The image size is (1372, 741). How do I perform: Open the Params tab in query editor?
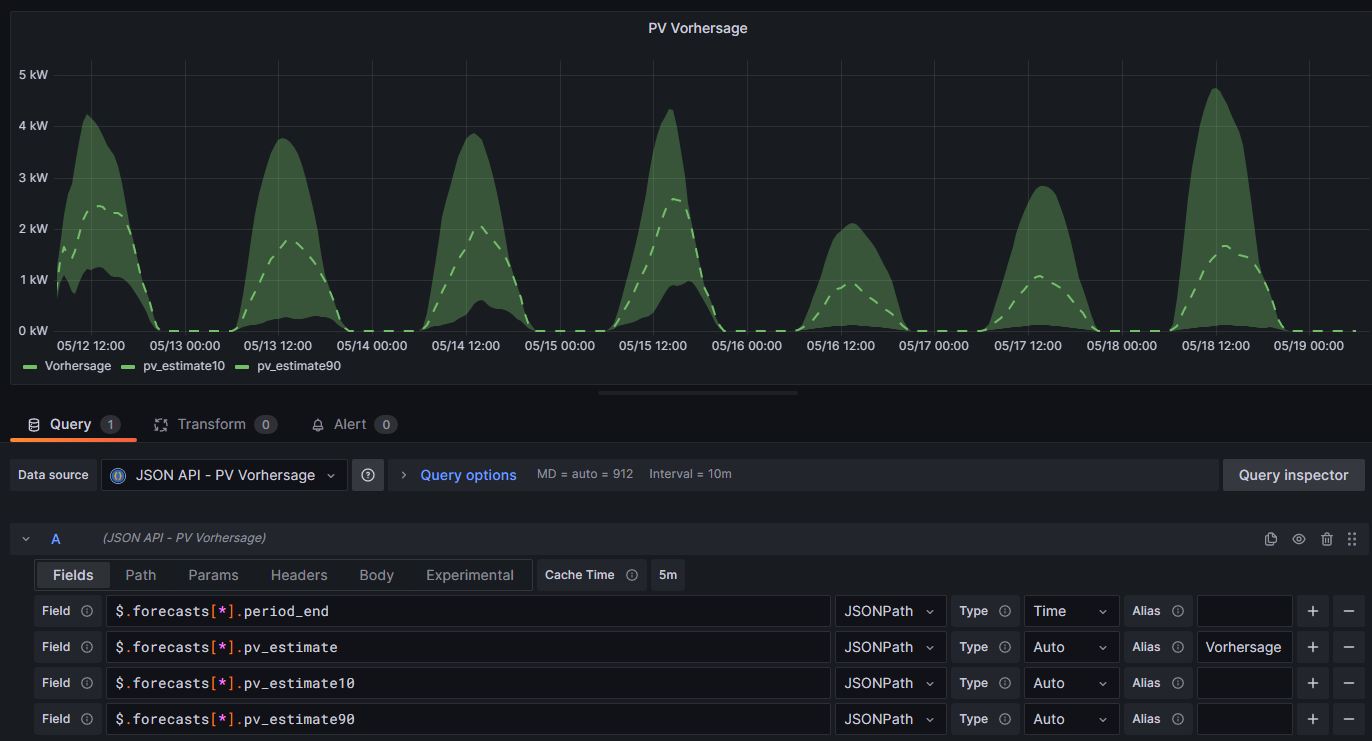213,575
